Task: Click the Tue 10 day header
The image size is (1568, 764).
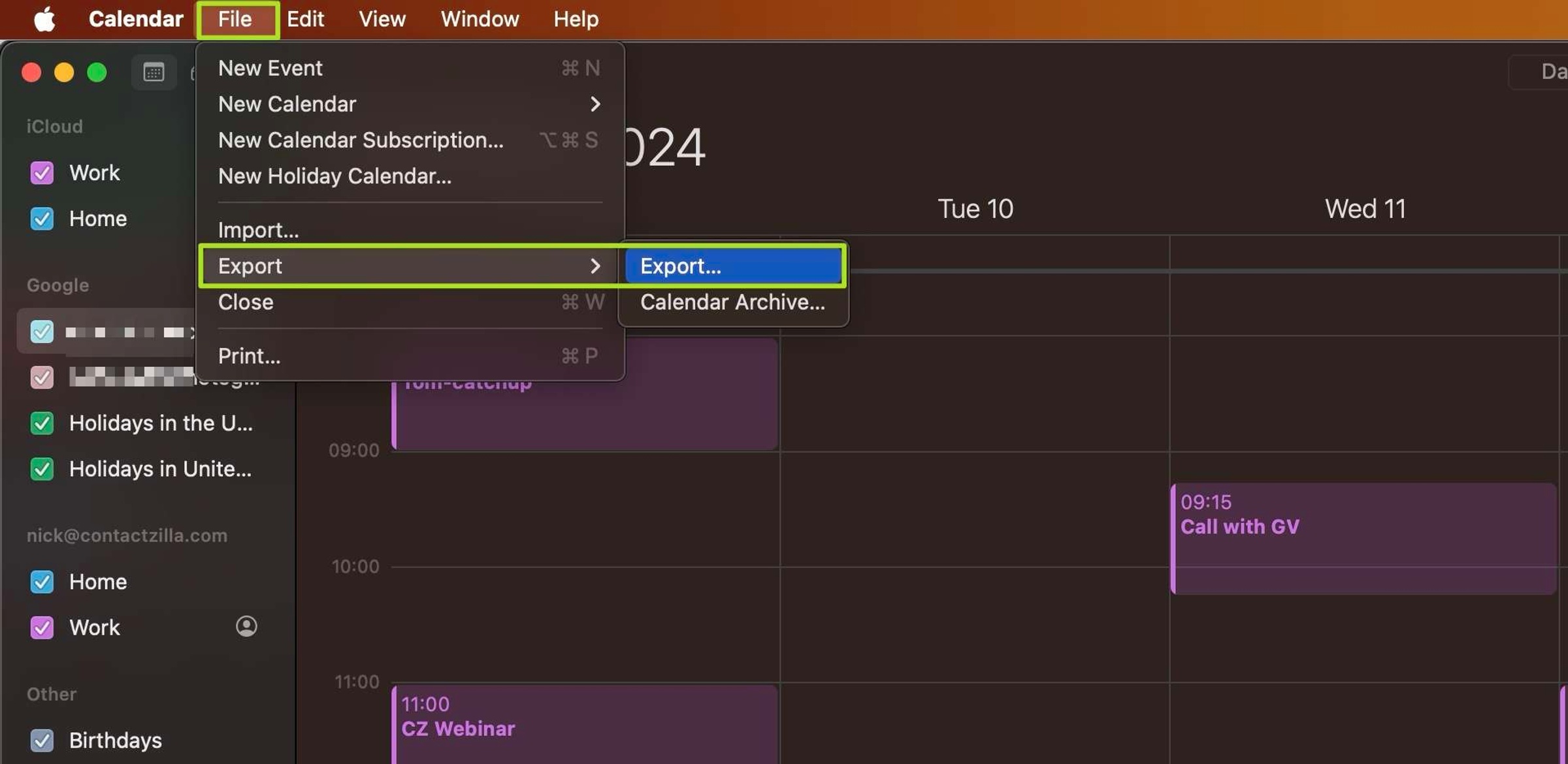Action: pyautogui.click(x=975, y=209)
